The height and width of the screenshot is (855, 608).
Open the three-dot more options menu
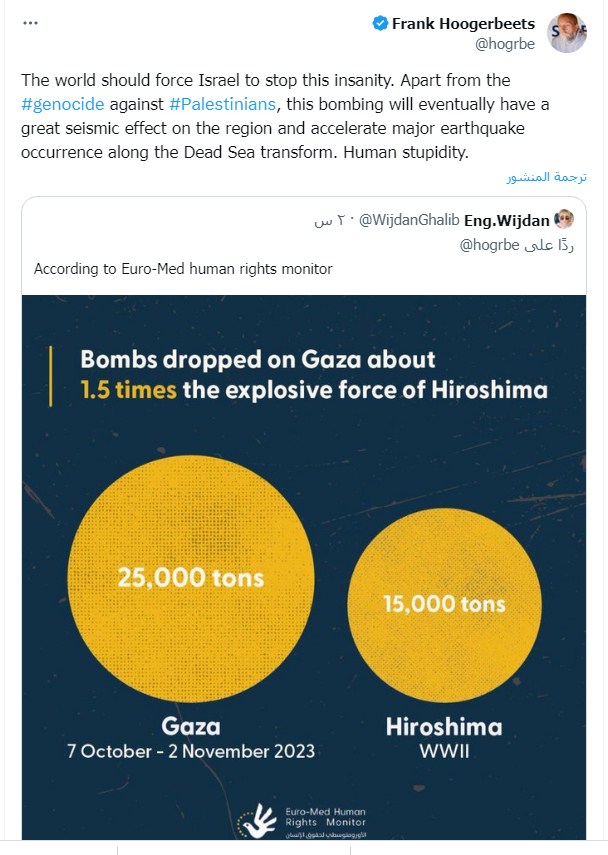tap(30, 23)
